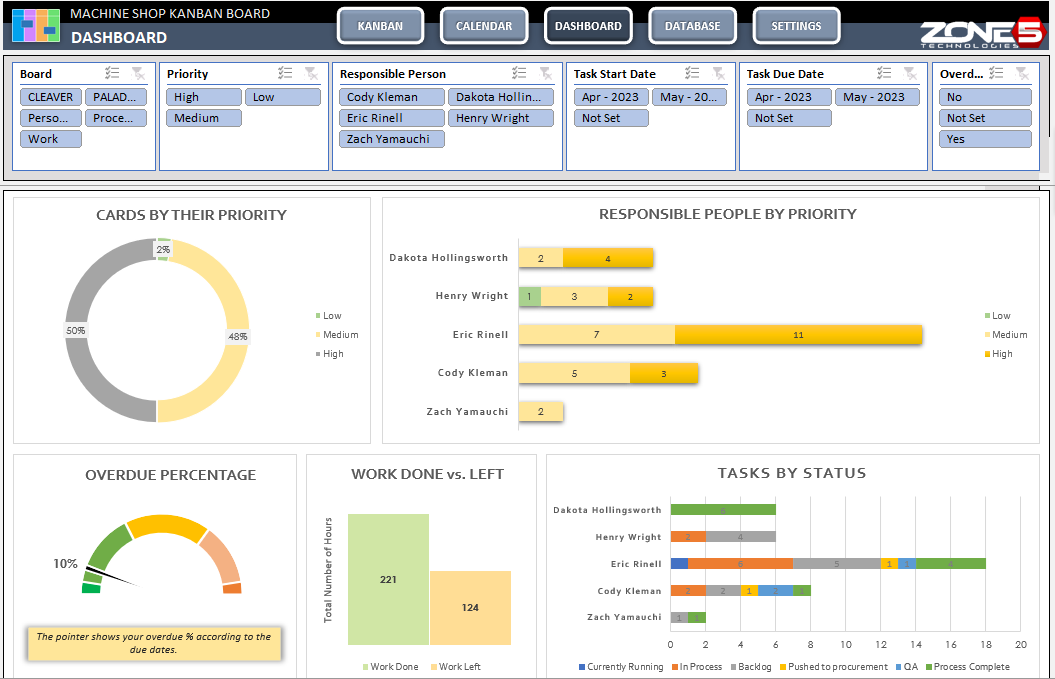Viewport: 1055px width, 679px height.
Task: Open the DATABASE view
Action: 692,26
